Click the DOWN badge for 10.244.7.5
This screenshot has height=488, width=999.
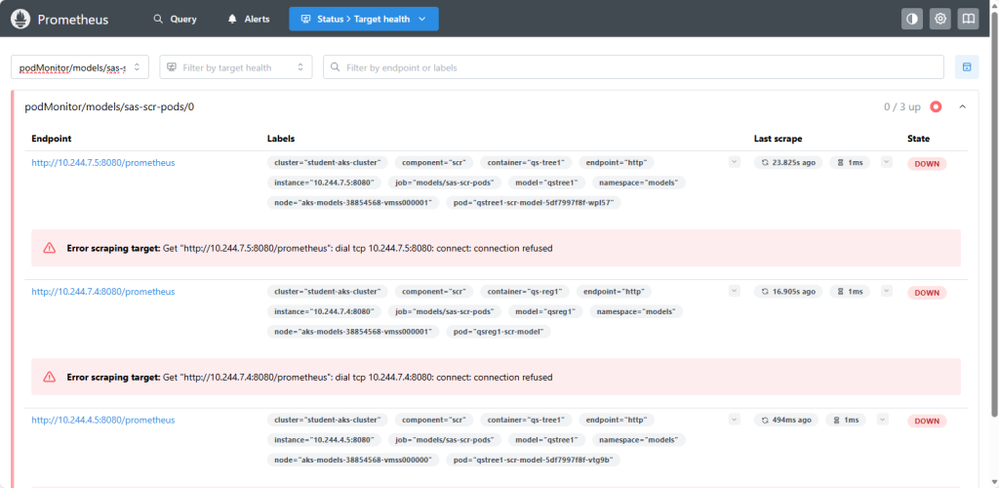click(927, 164)
